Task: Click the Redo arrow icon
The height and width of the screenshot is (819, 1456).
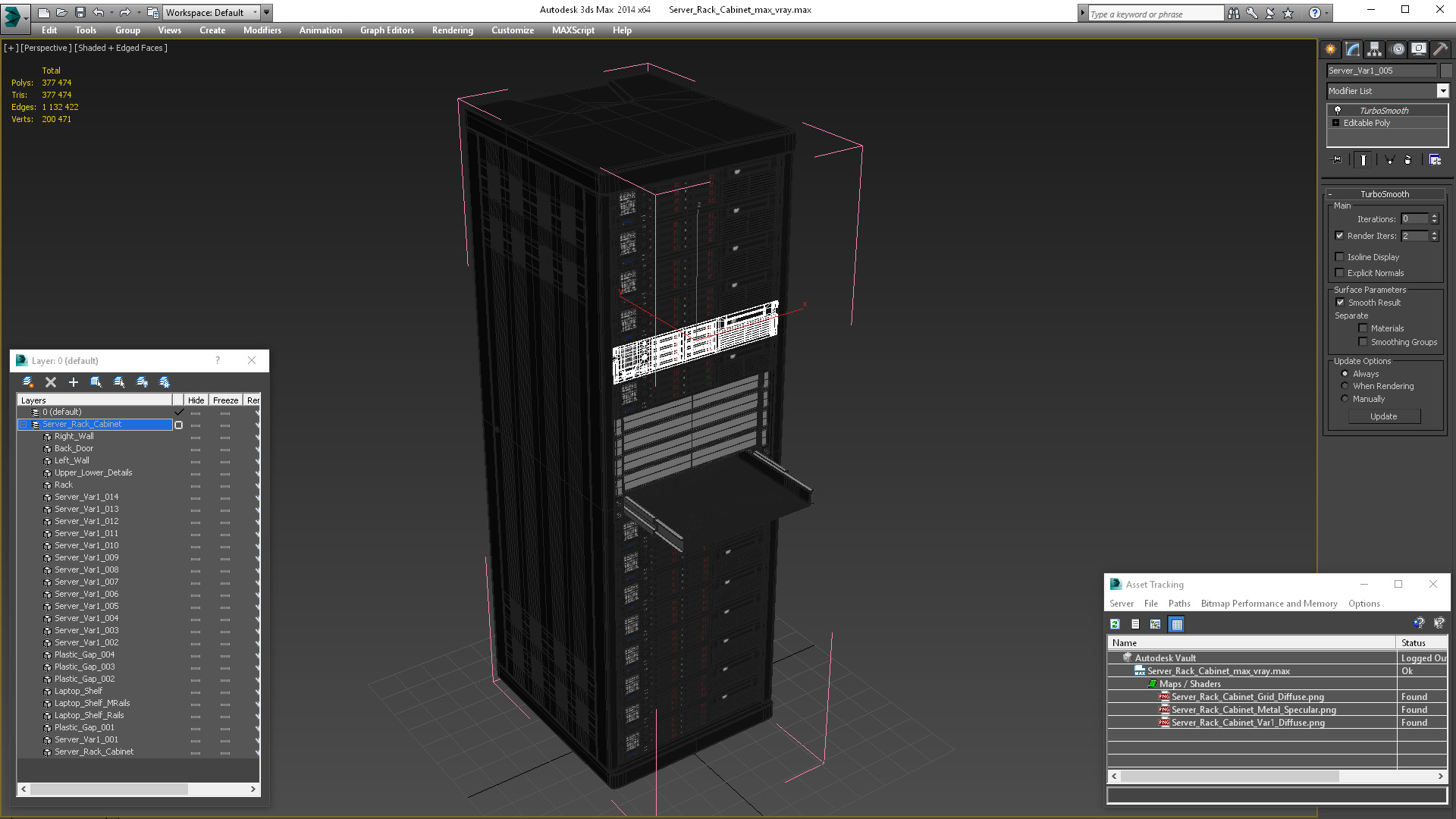Action: tap(125, 12)
